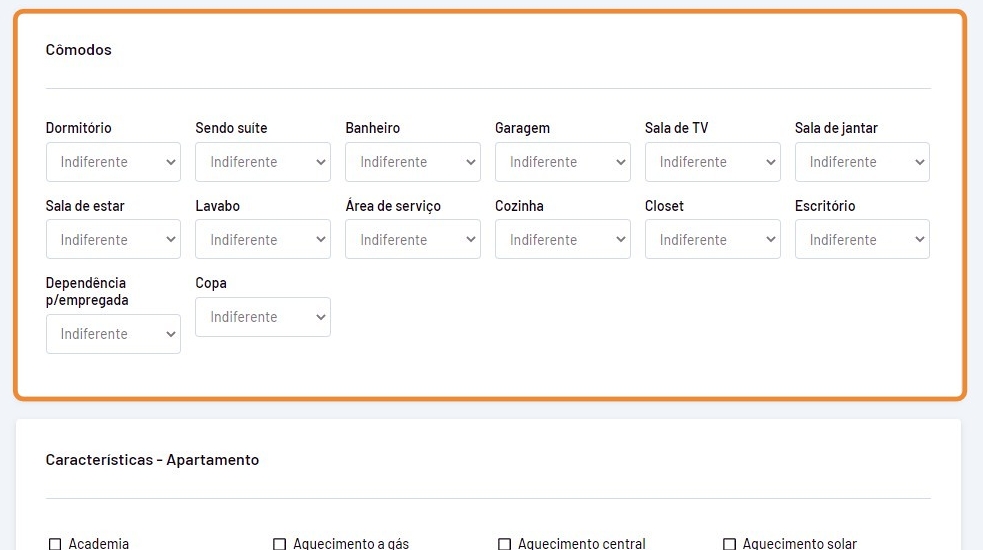Expand the Área de serviço dropdown
This screenshot has height=550, width=983.
click(412, 240)
